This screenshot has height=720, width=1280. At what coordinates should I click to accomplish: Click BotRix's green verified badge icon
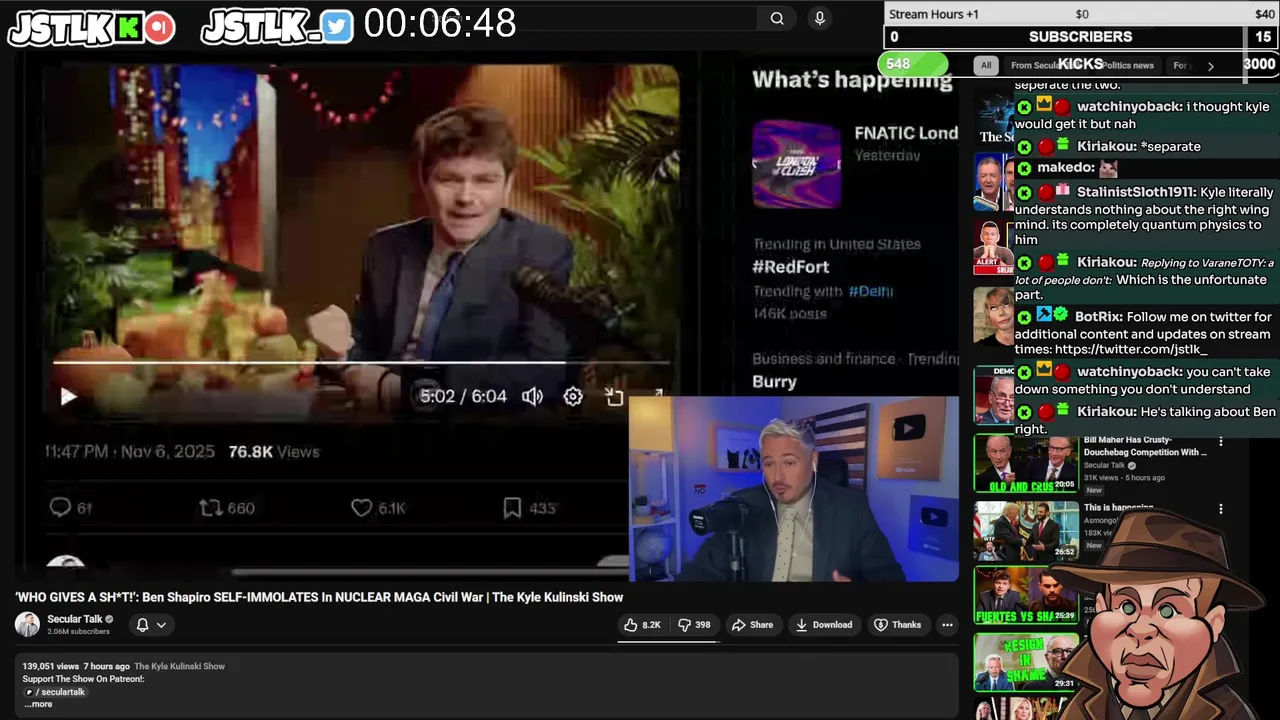[x=1060, y=316]
